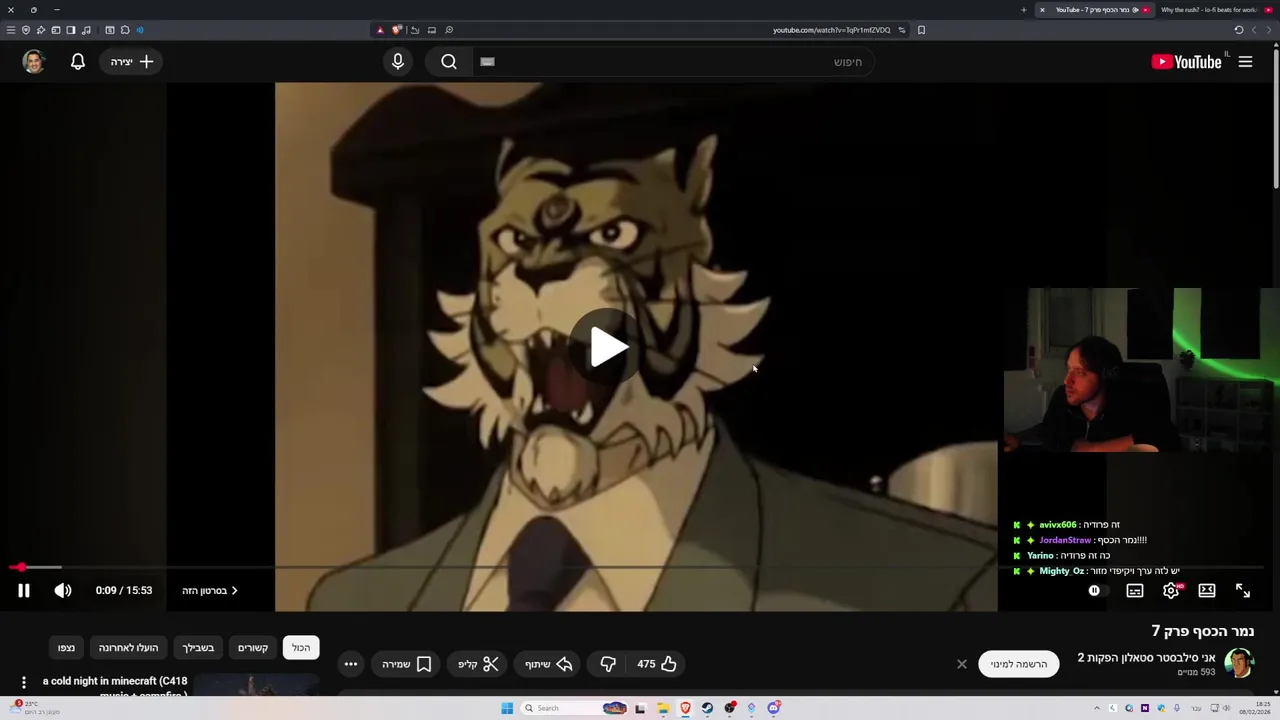Switch to theater mode
Screen dimensions: 1280x720
1207,591
